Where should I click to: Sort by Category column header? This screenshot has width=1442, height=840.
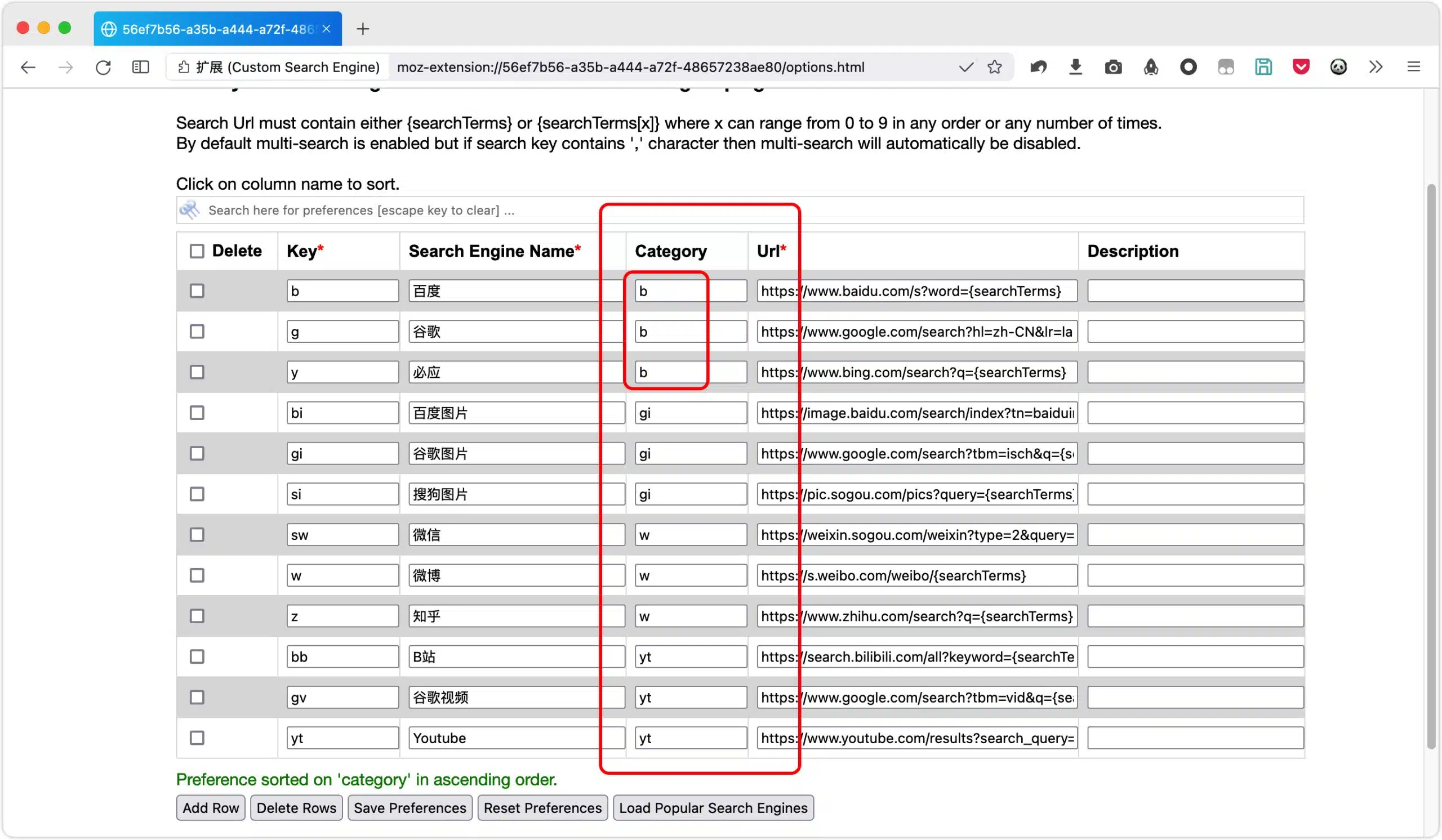(x=671, y=252)
